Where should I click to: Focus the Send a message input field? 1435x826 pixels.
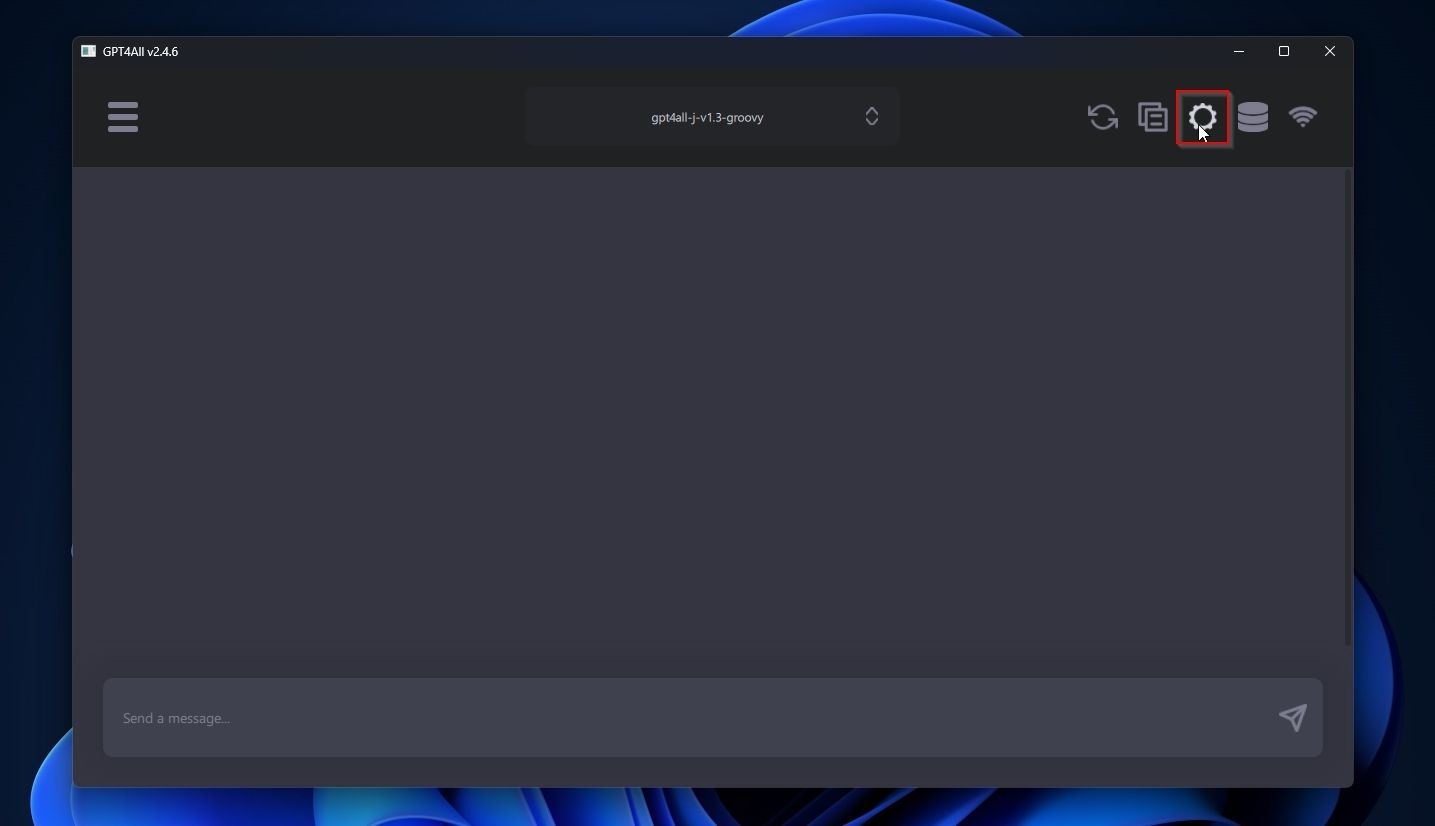coord(600,718)
